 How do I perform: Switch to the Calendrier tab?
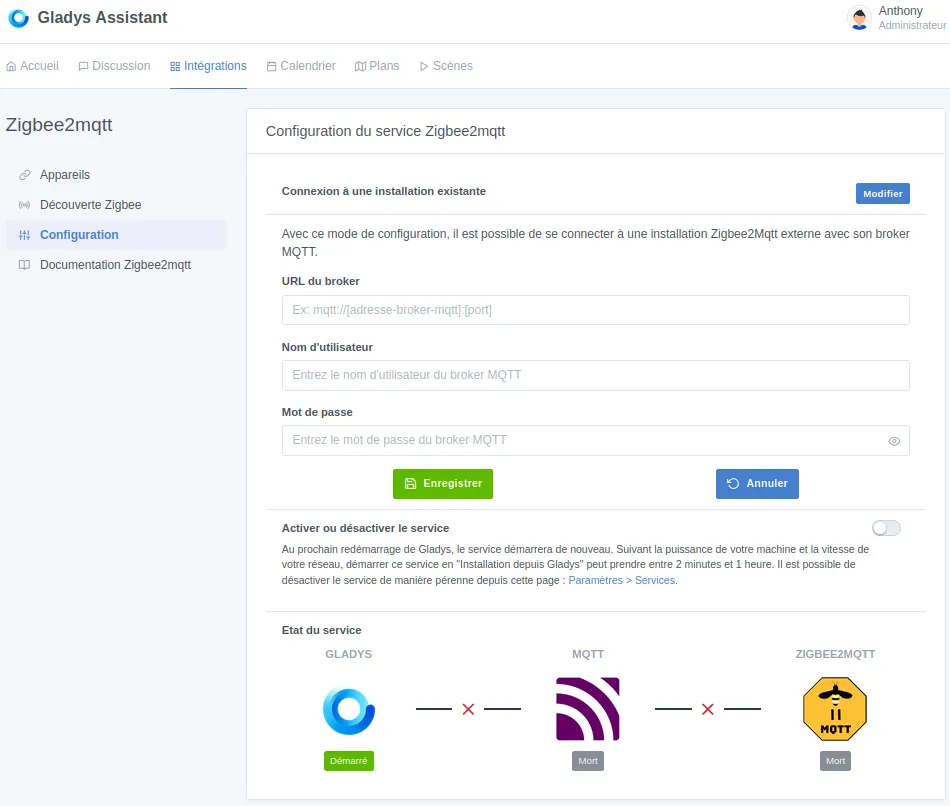pos(300,66)
